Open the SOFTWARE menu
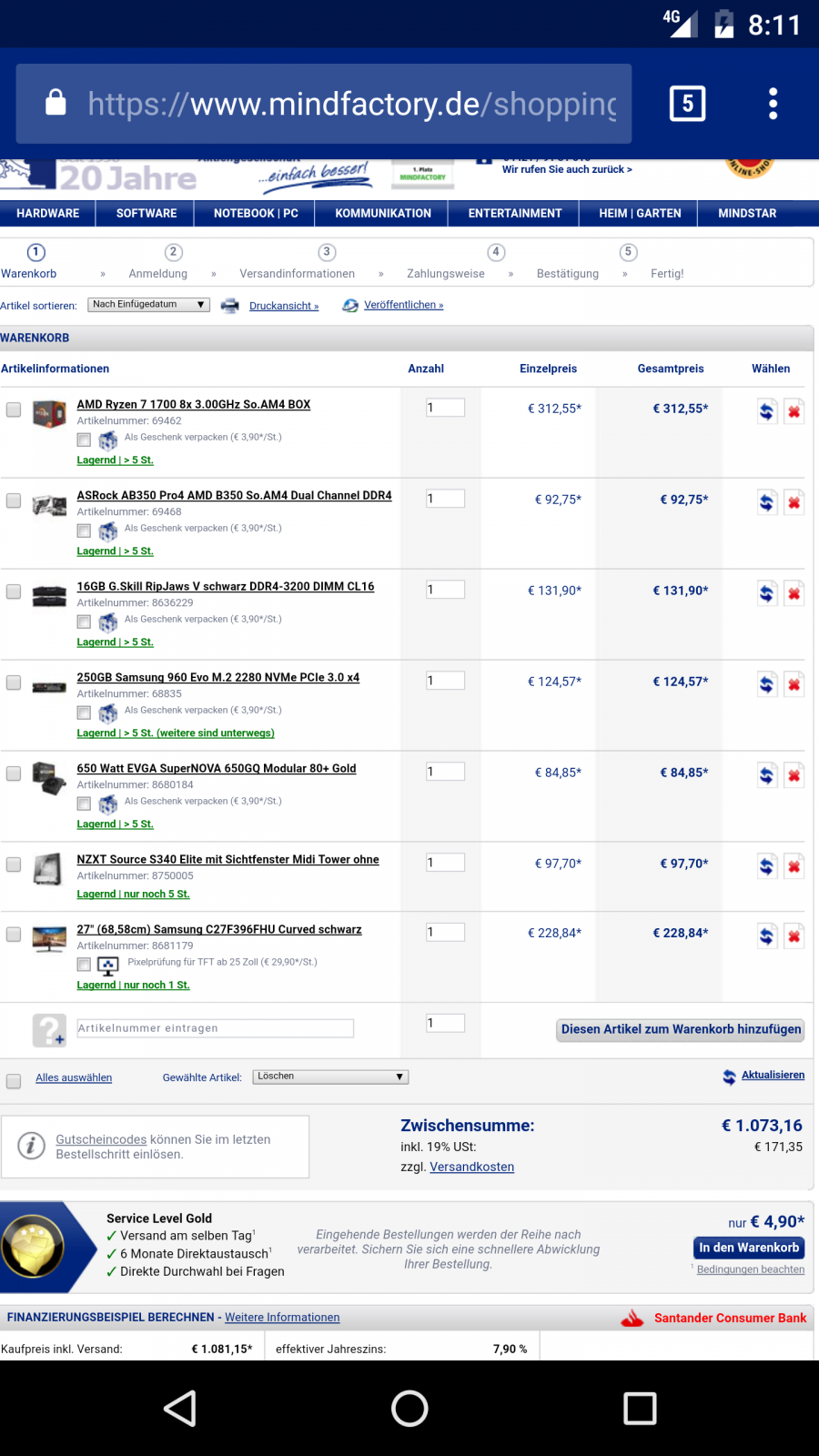The height and width of the screenshot is (1456, 819). tap(147, 213)
